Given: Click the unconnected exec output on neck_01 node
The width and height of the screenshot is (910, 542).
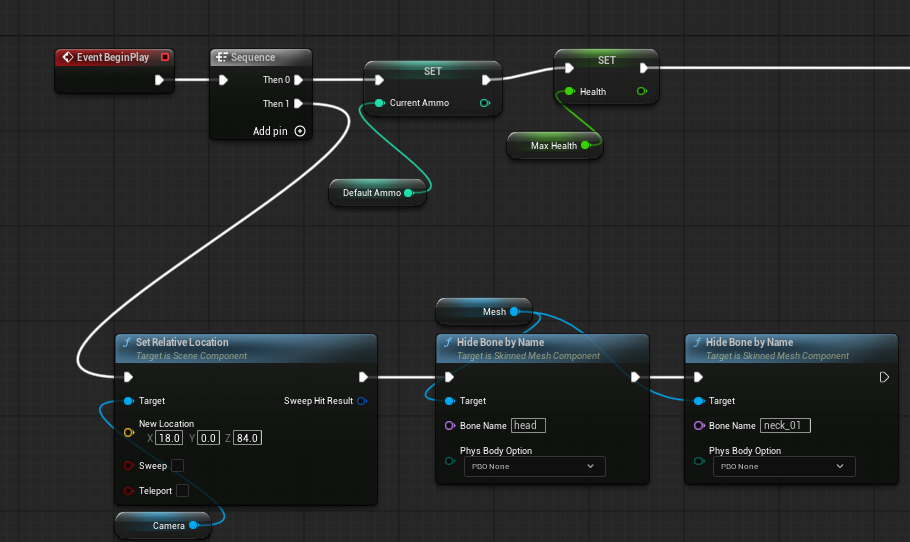Looking at the screenshot, I should point(884,377).
